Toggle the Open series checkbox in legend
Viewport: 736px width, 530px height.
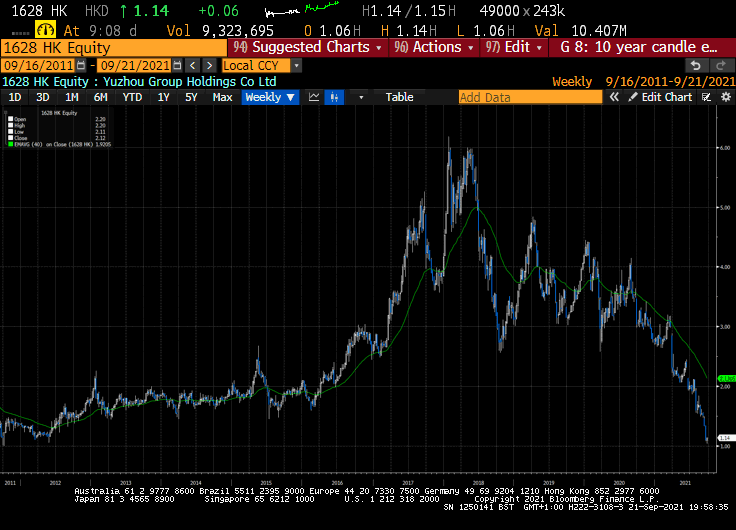pyautogui.click(x=10, y=119)
